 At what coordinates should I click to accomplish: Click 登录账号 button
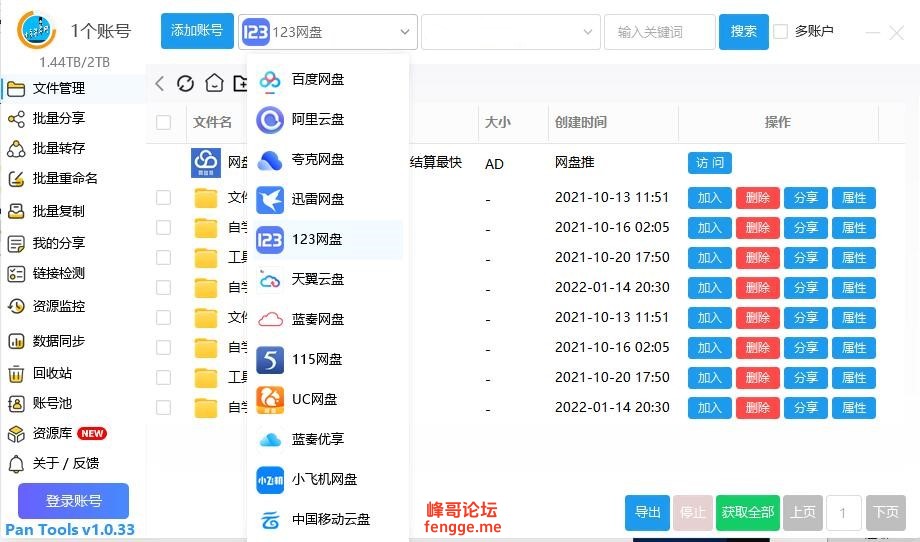coord(73,501)
